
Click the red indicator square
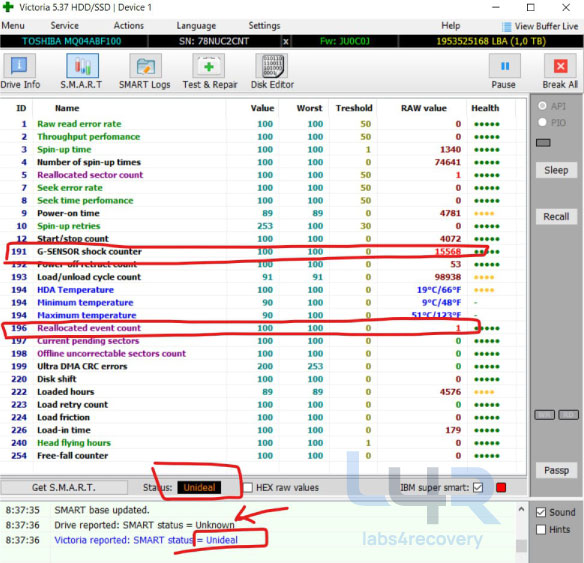[x=501, y=487]
